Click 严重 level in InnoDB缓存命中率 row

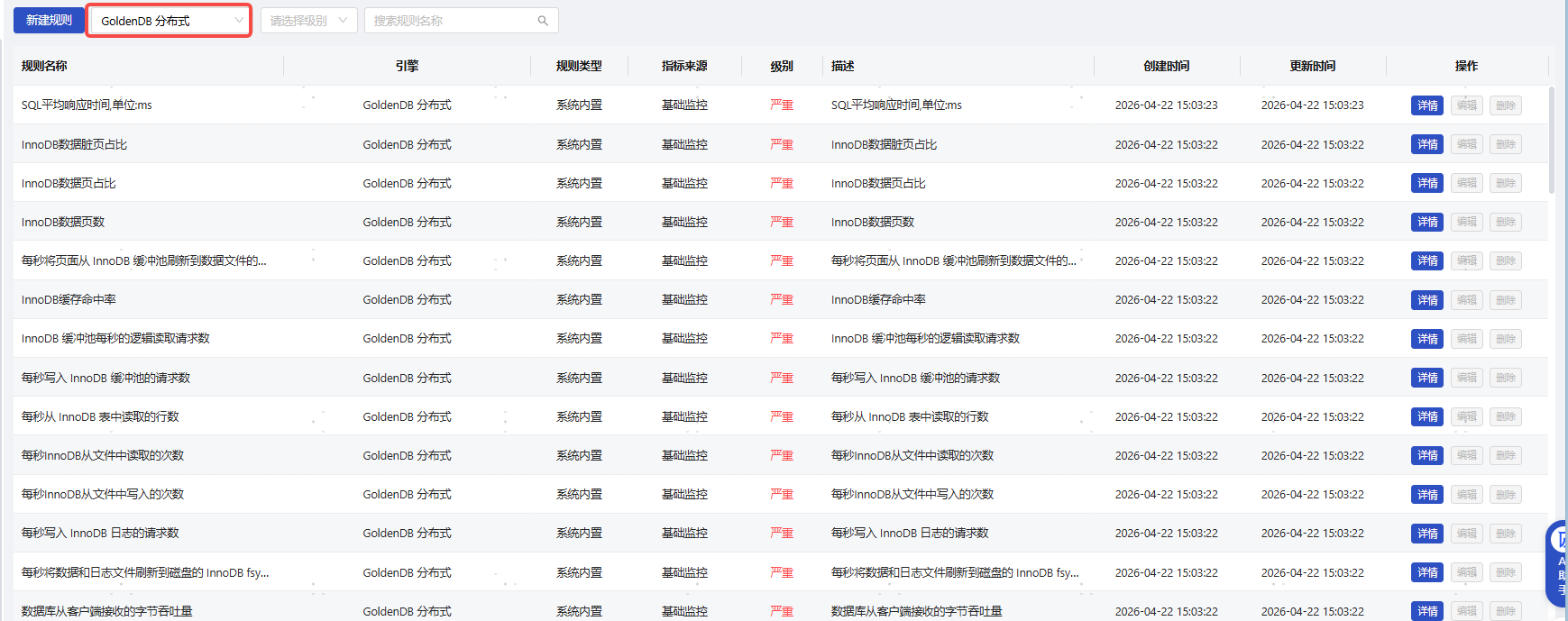(782, 300)
